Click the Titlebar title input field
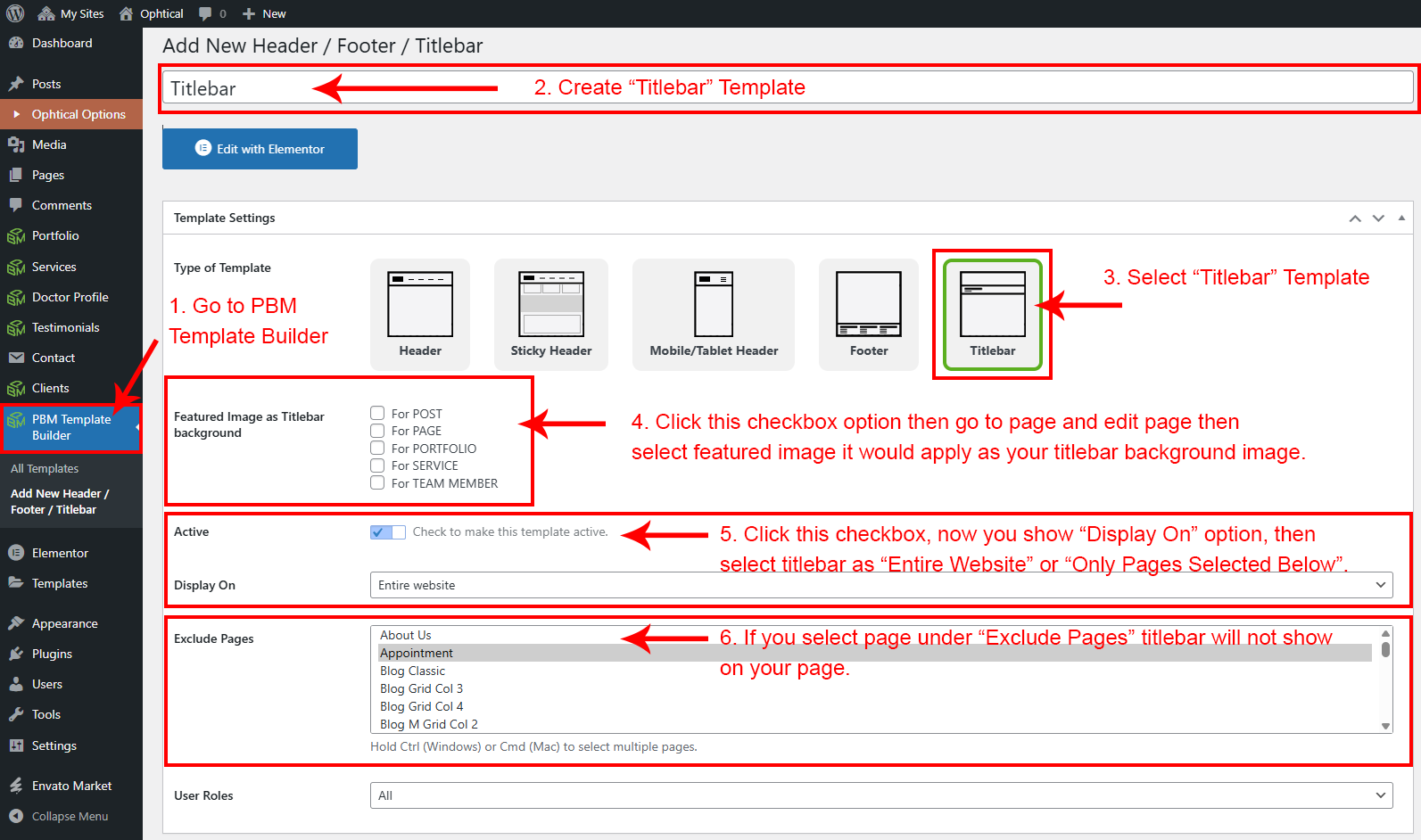Image resolution: width=1421 pixels, height=840 pixels. [x=788, y=88]
